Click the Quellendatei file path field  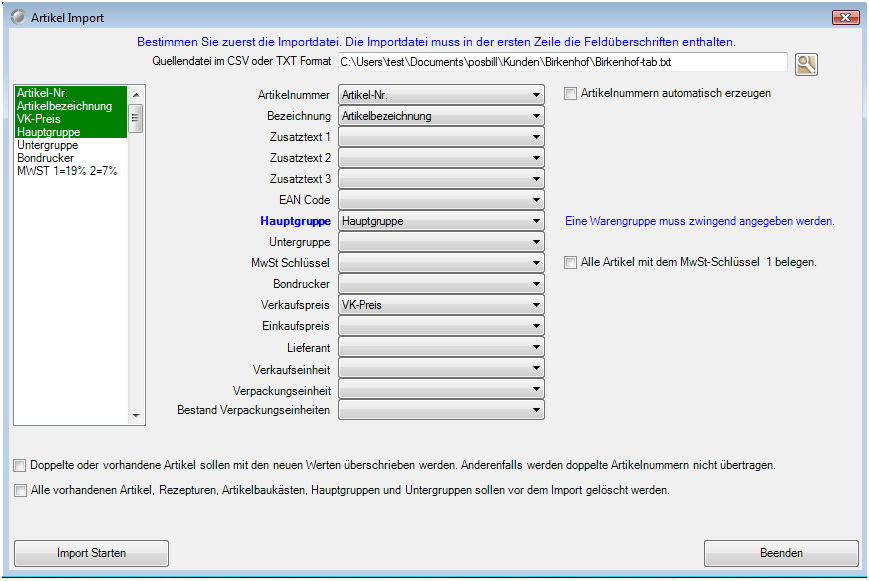coord(562,63)
